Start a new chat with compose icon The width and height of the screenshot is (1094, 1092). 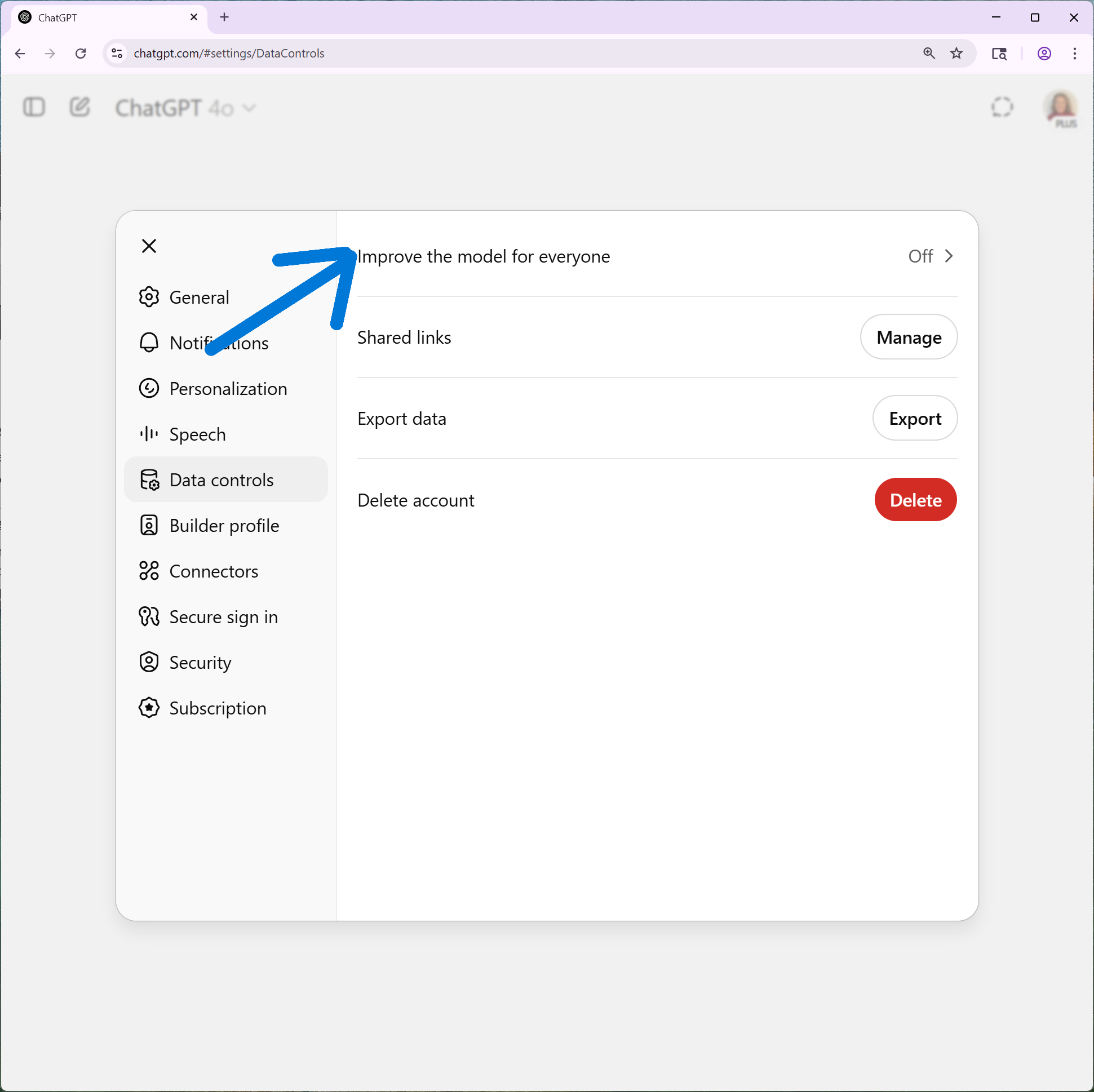[x=79, y=107]
